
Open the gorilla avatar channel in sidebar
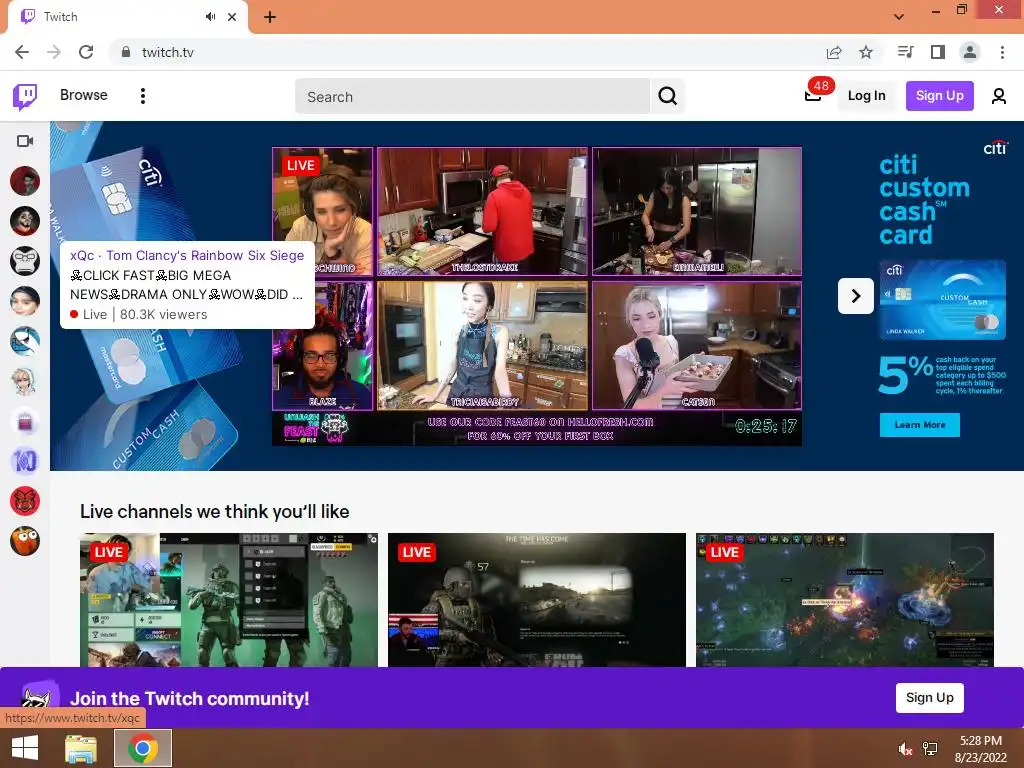point(25,261)
